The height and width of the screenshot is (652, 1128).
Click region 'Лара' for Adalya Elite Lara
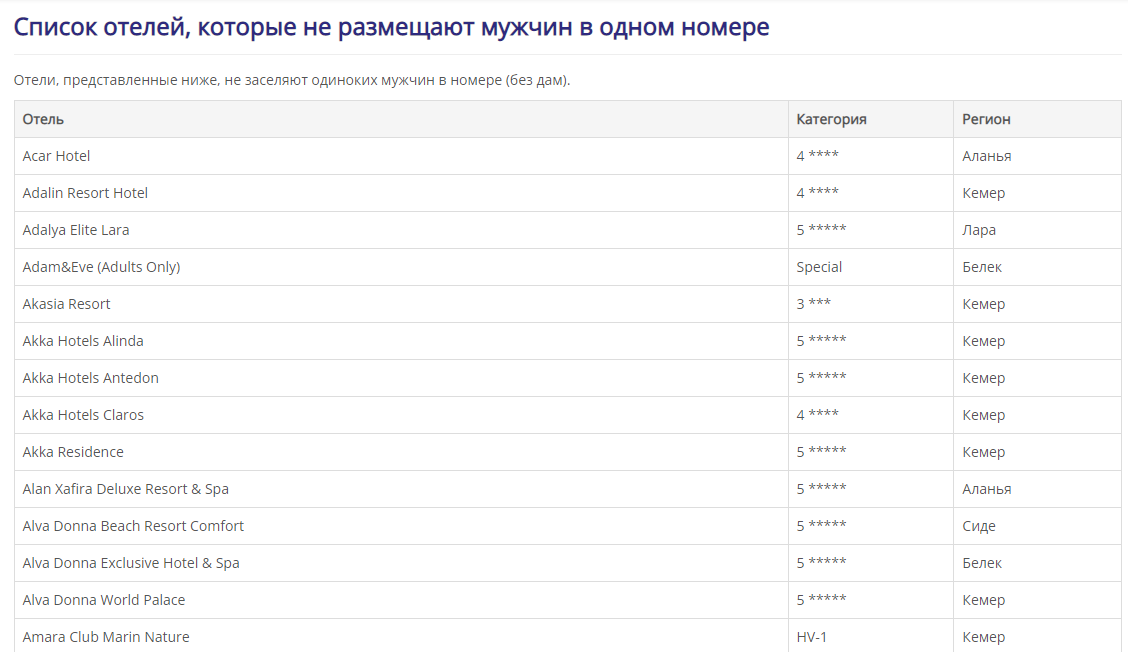[979, 230]
